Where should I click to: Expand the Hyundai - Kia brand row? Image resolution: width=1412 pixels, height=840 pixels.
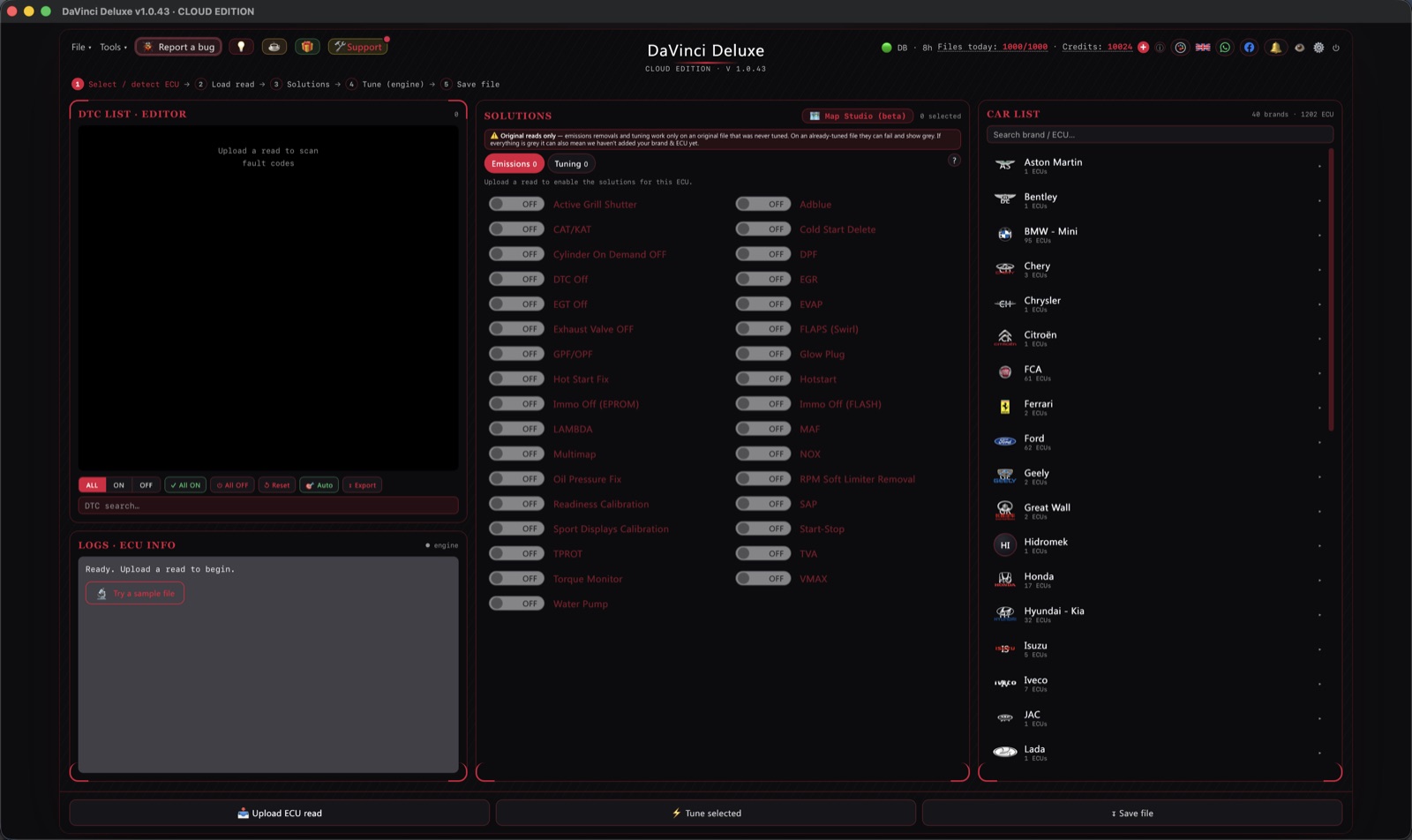click(x=1159, y=614)
